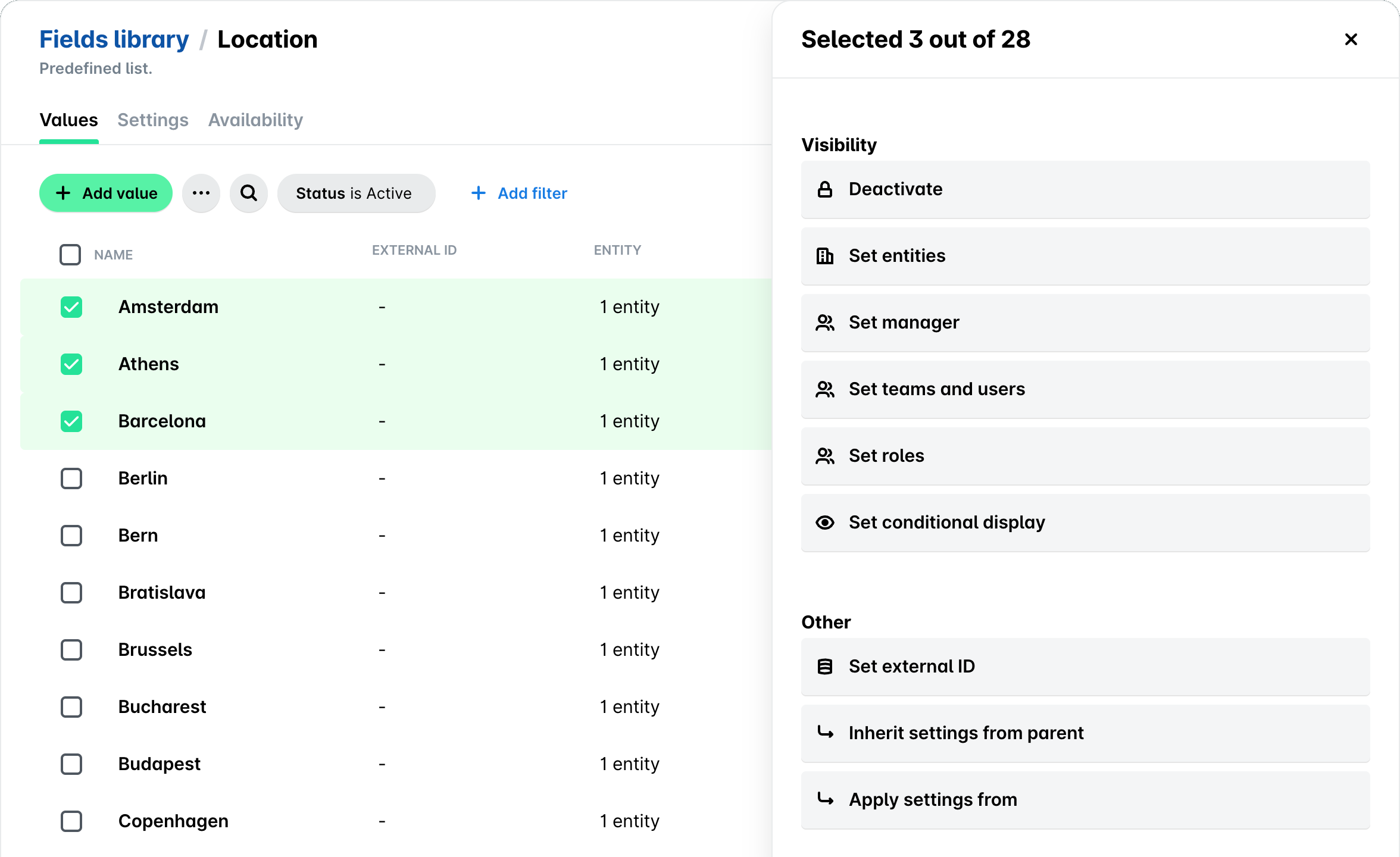The image size is (1400, 857).
Task: Open the Status is Active filter
Action: [357, 193]
